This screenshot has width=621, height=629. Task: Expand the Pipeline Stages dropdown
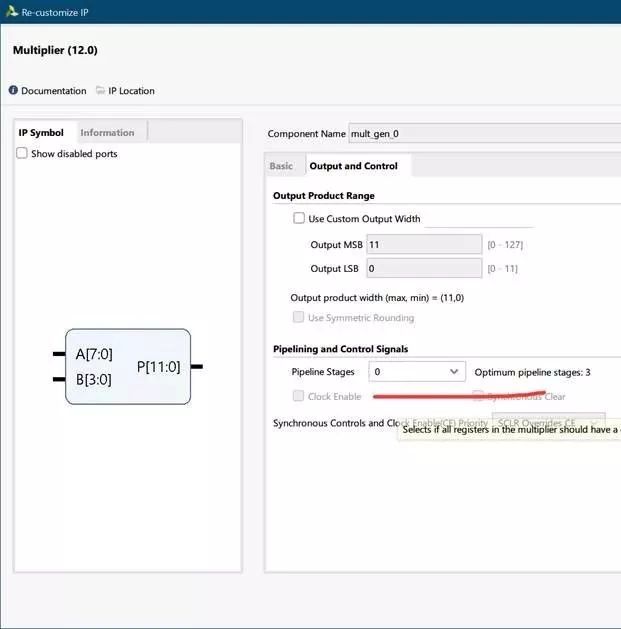tap(417, 372)
